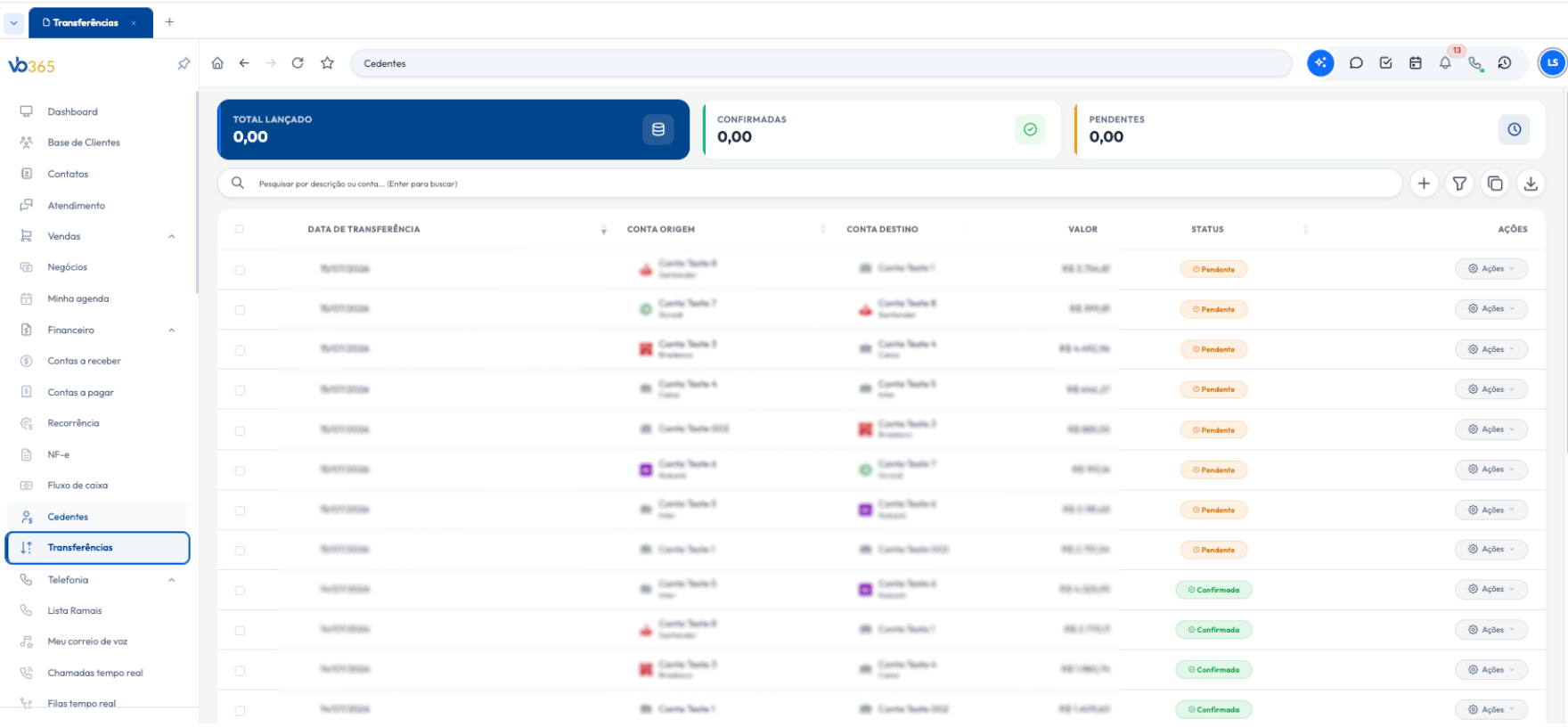Click the reload page icon
Image resolution: width=1568 pixels, height=727 pixels.
click(298, 63)
